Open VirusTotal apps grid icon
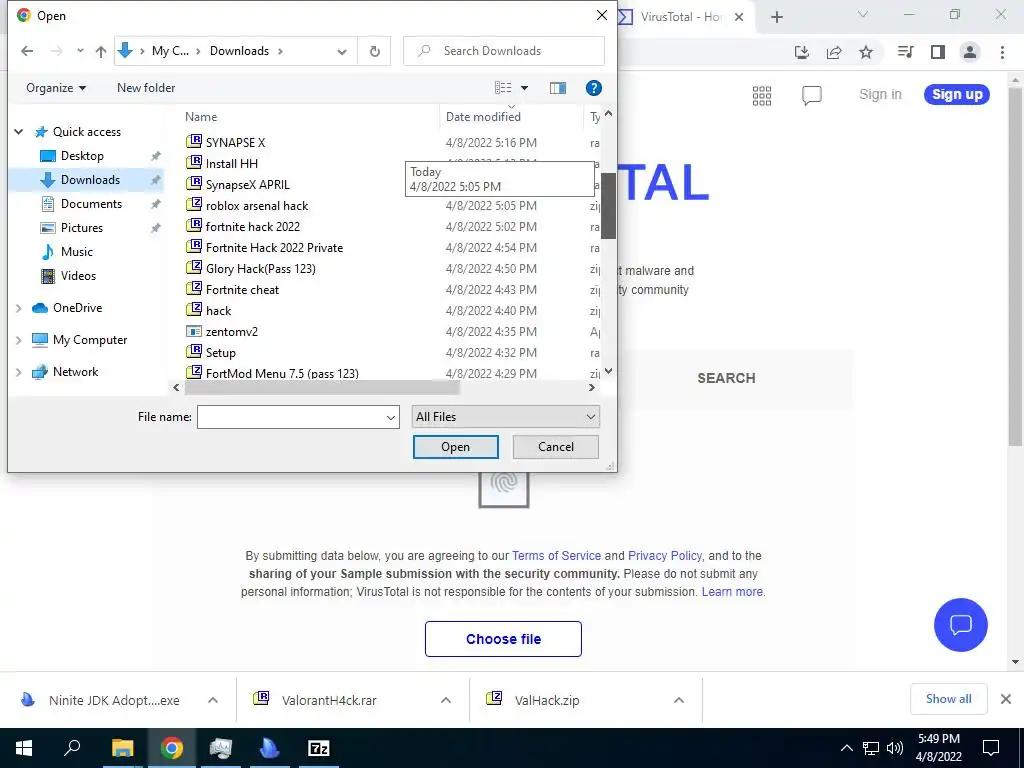 pos(761,95)
